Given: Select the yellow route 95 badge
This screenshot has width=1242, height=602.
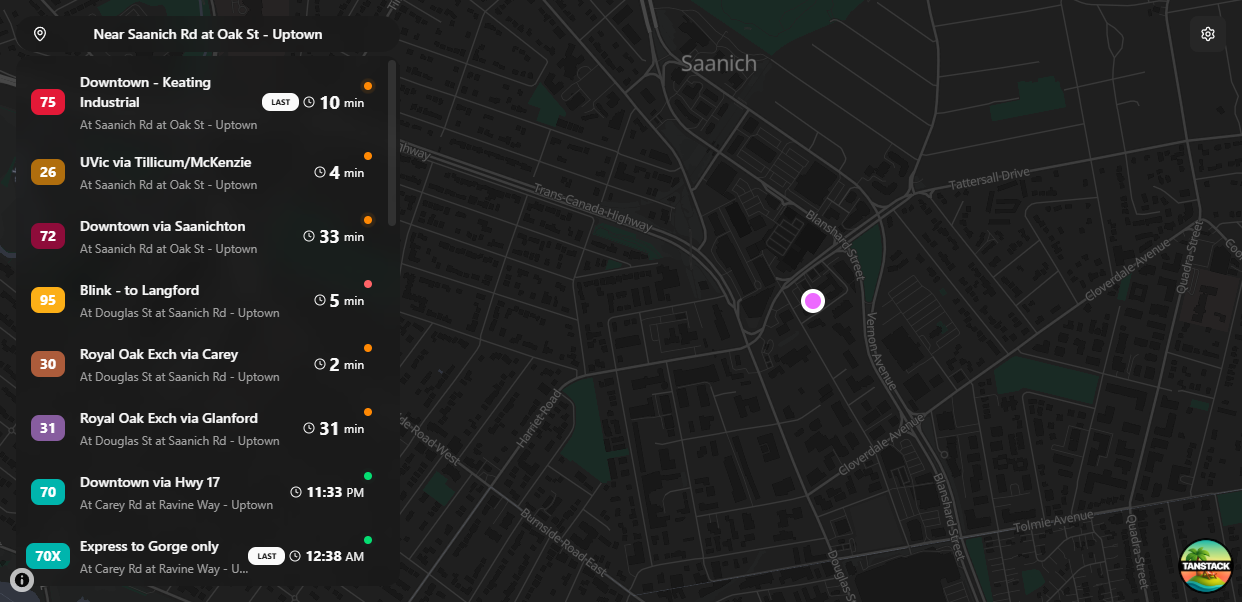Looking at the screenshot, I should (48, 301).
